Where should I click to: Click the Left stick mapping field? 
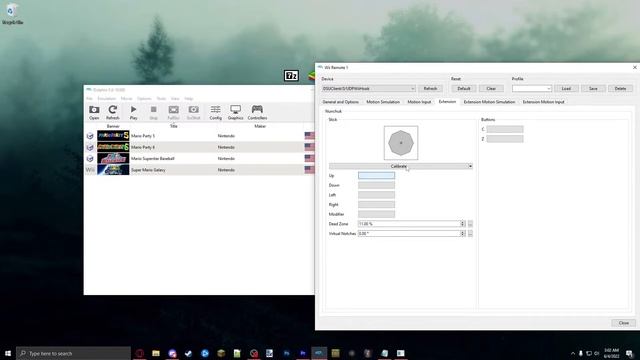click(376, 195)
